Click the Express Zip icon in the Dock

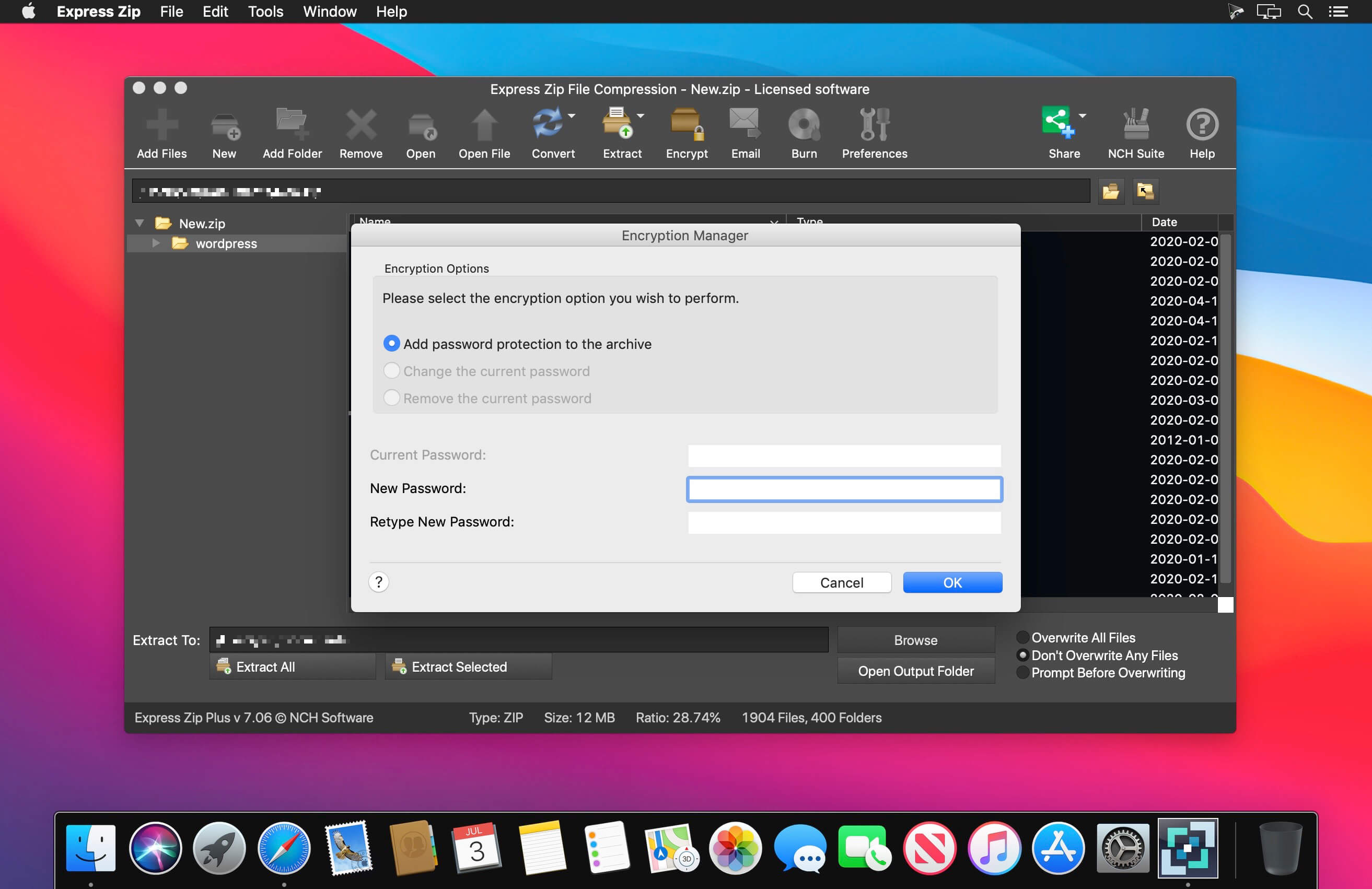coord(1188,848)
